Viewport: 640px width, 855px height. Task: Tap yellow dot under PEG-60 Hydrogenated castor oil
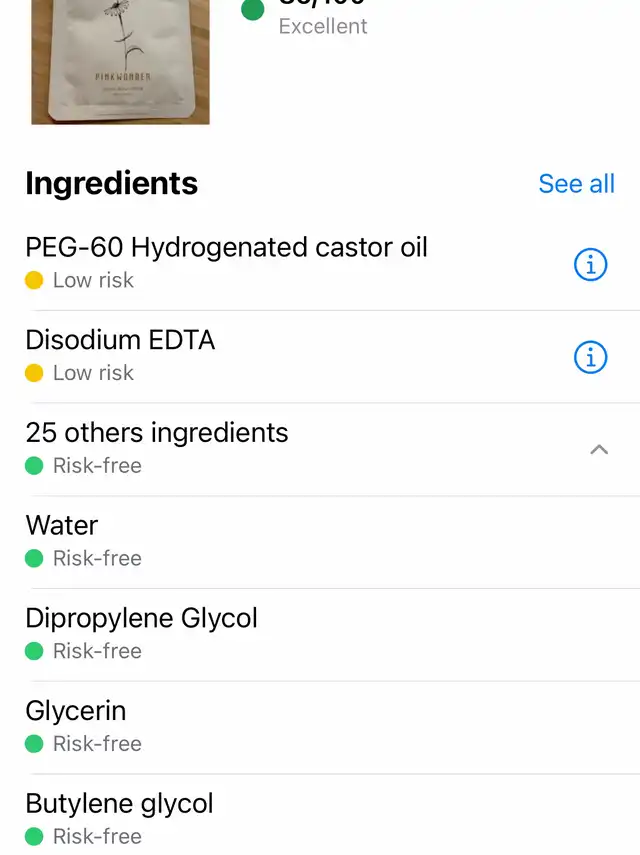pyautogui.click(x=34, y=280)
